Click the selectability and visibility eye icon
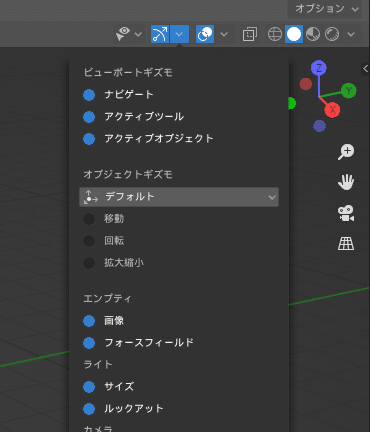This screenshot has width=370, height=432. click(123, 34)
